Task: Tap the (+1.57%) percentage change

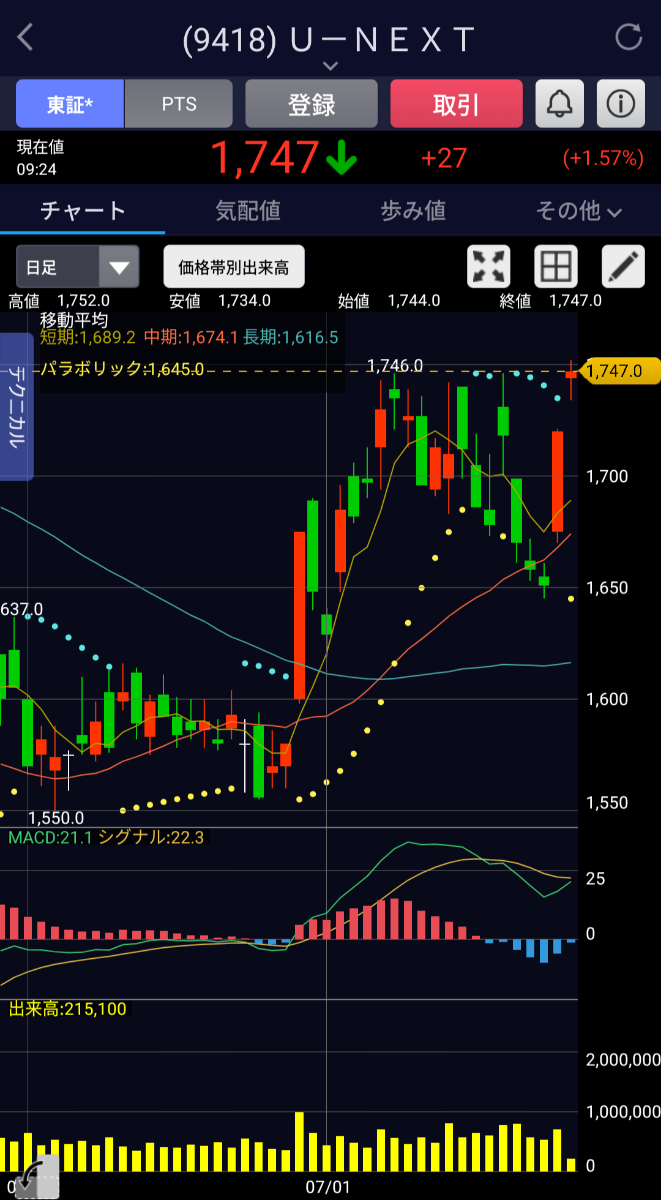Action: pyautogui.click(x=603, y=158)
